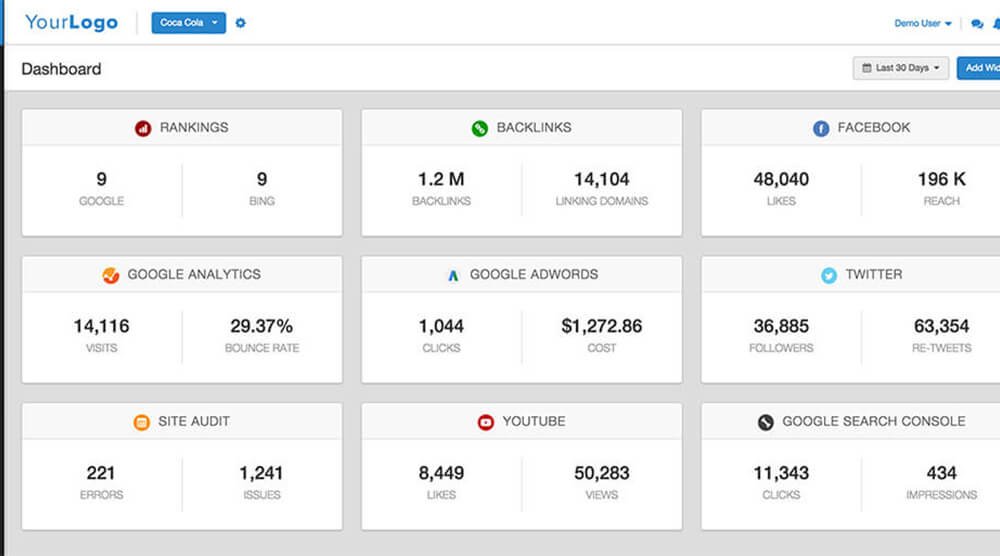Open the YOUTUBE widget title

pyautogui.click(x=534, y=421)
